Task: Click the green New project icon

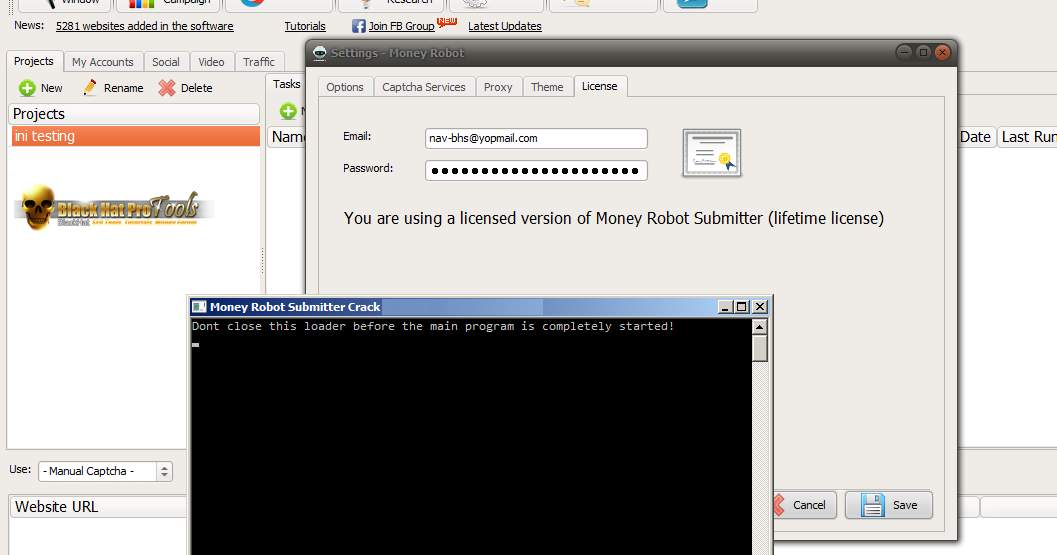Action: pos(27,88)
